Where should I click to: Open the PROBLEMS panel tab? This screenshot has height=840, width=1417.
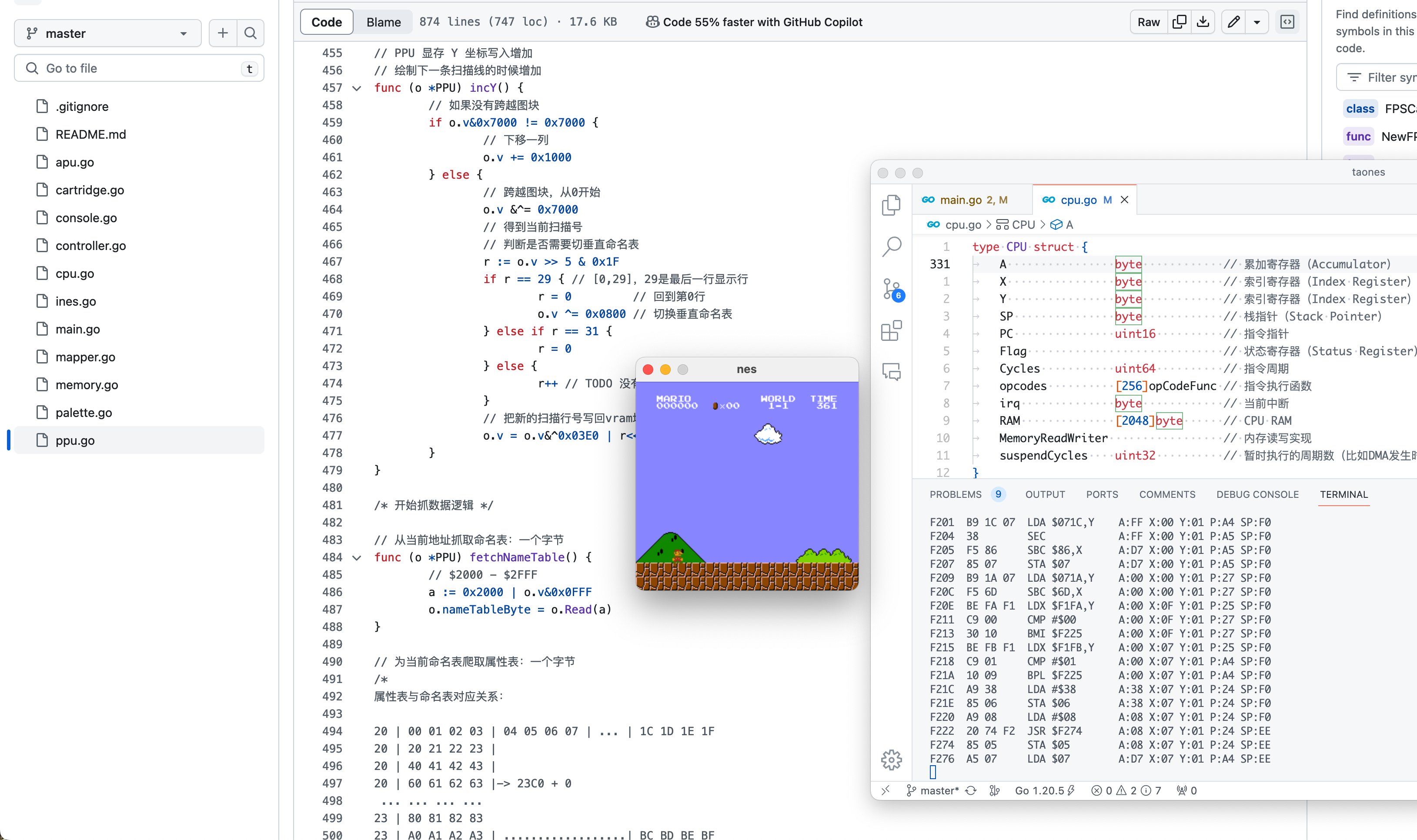[956, 494]
